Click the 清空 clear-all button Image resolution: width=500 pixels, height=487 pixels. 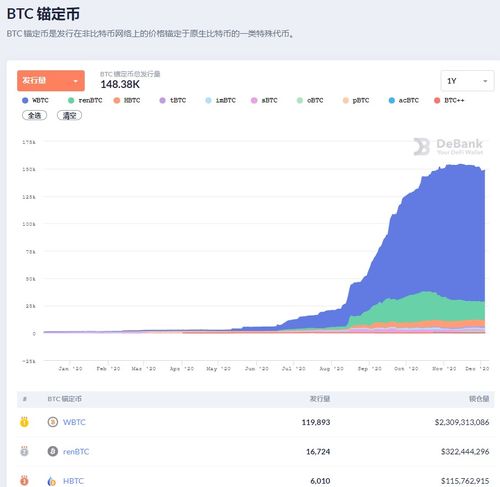click(69, 115)
